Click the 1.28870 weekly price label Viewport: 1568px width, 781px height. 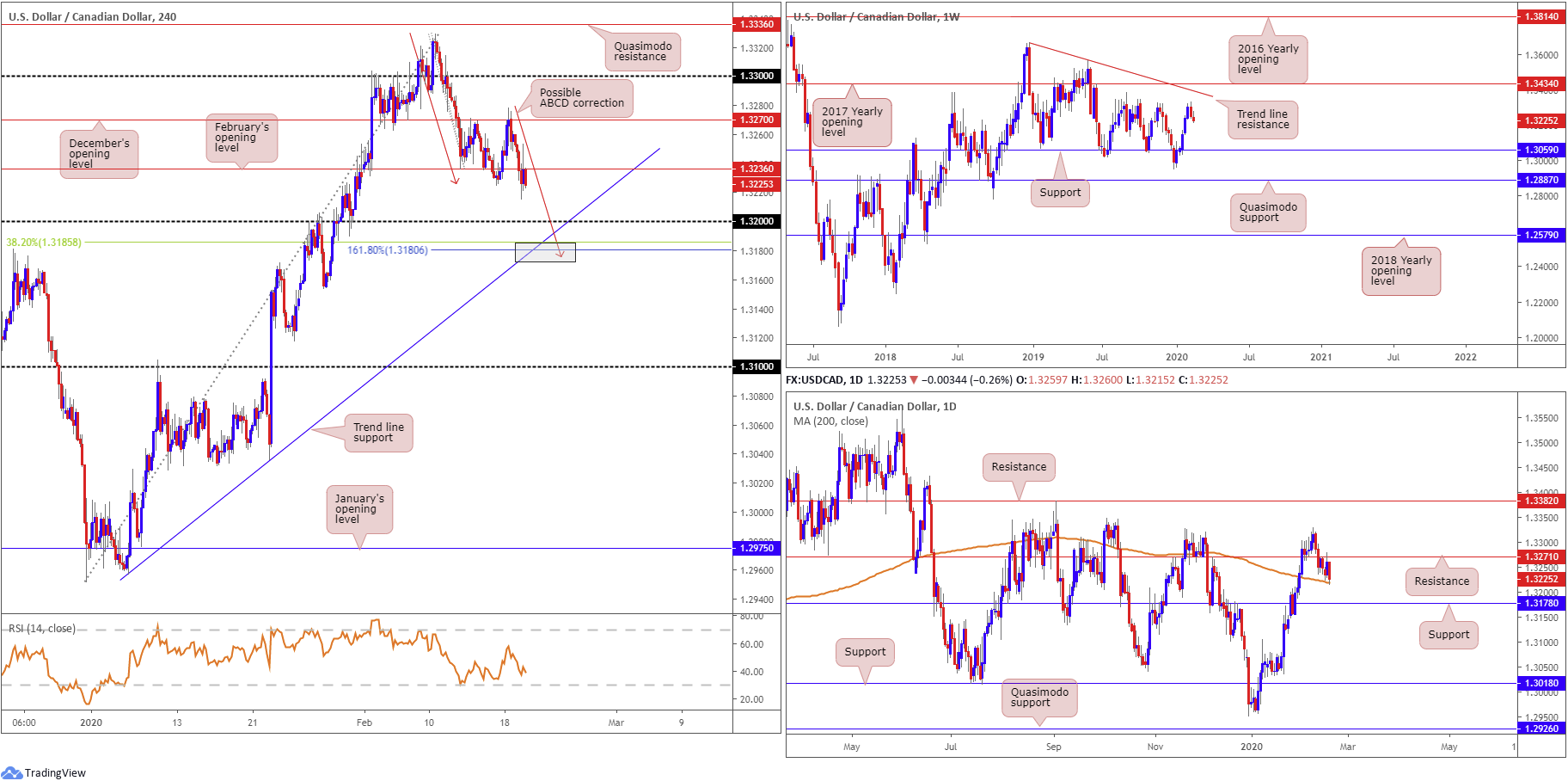pos(1541,180)
